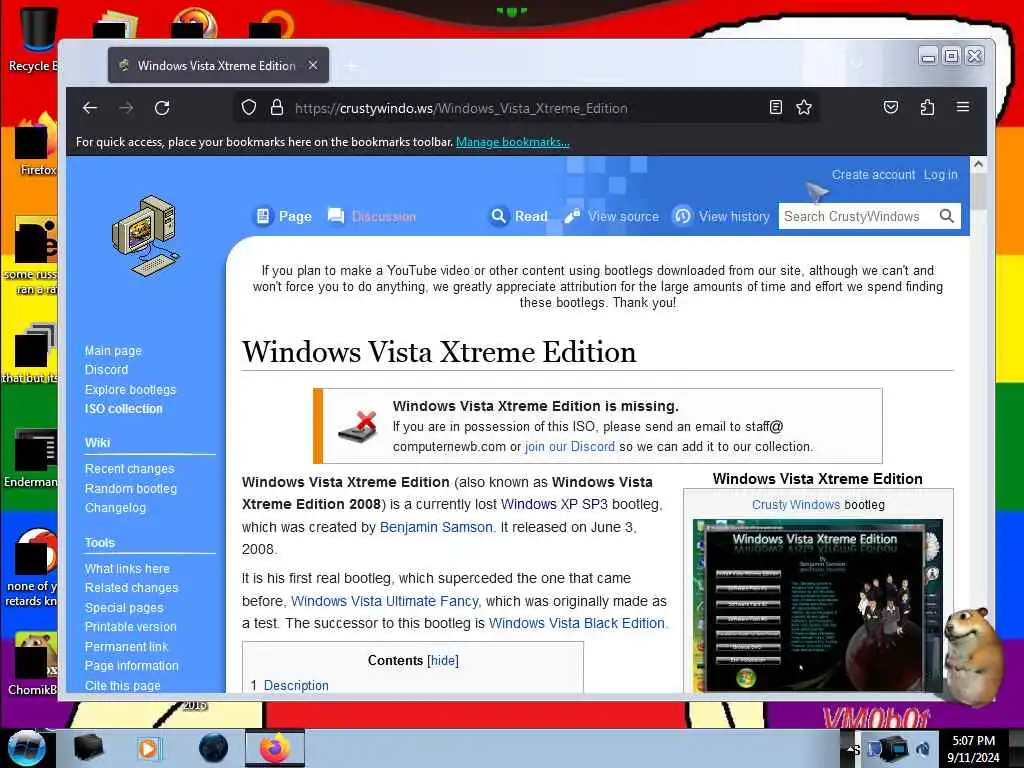Open Related changes tool link
This screenshot has width=1024, height=768.
(131, 588)
